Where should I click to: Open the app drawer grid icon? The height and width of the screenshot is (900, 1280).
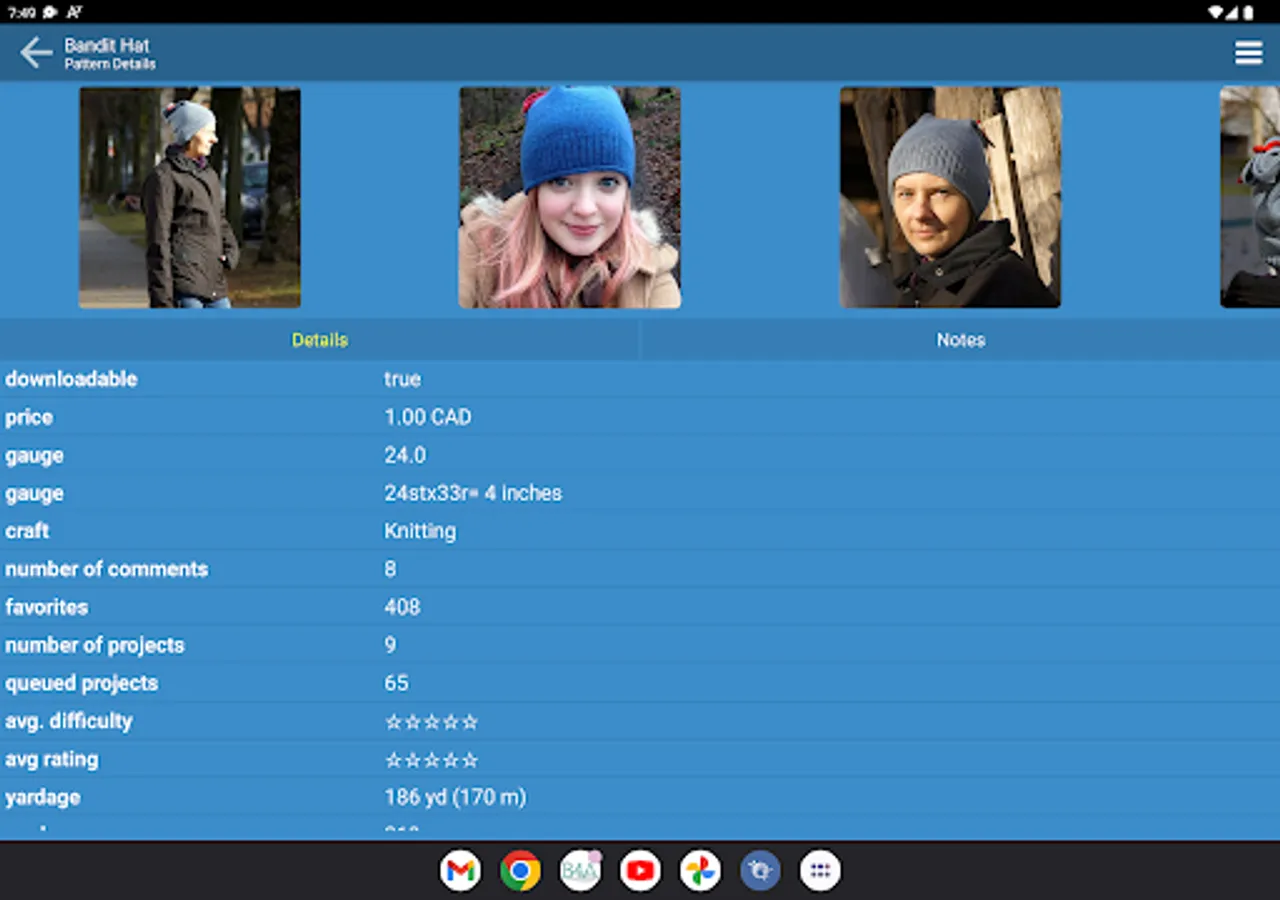pyautogui.click(x=820, y=871)
